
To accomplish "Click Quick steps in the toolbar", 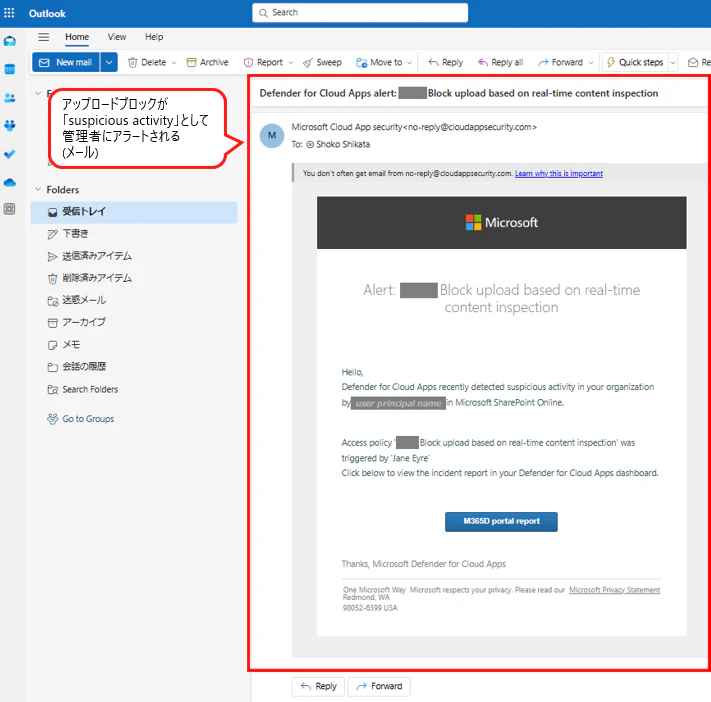I will pos(635,62).
